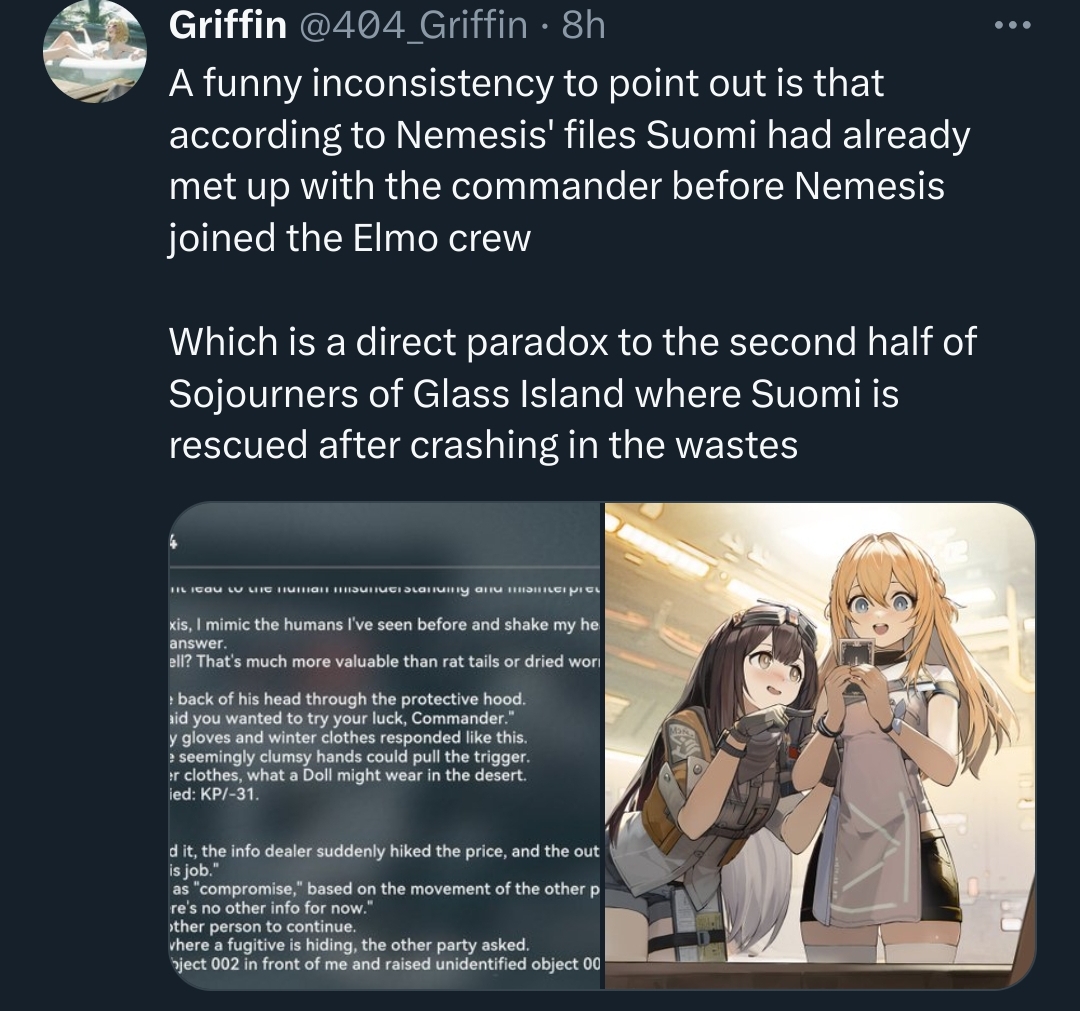Screen dimensions: 1080x1011
Task: Click the paragraph starting 'Which is a direct paradox'
Action: point(572,393)
